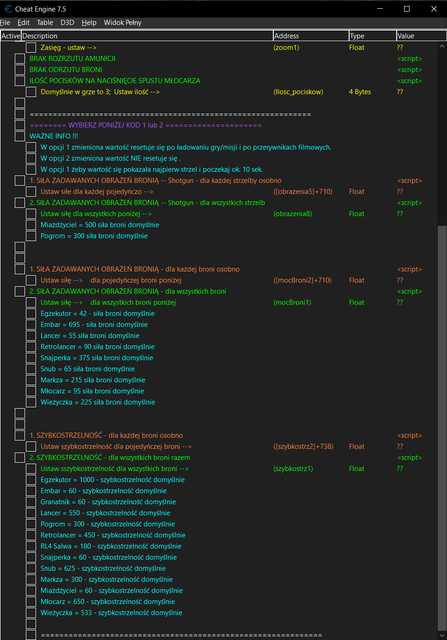This screenshot has height=640, width=447.
Task: Select the (Ilosc_pociskow) address cell
Action: (298, 92)
